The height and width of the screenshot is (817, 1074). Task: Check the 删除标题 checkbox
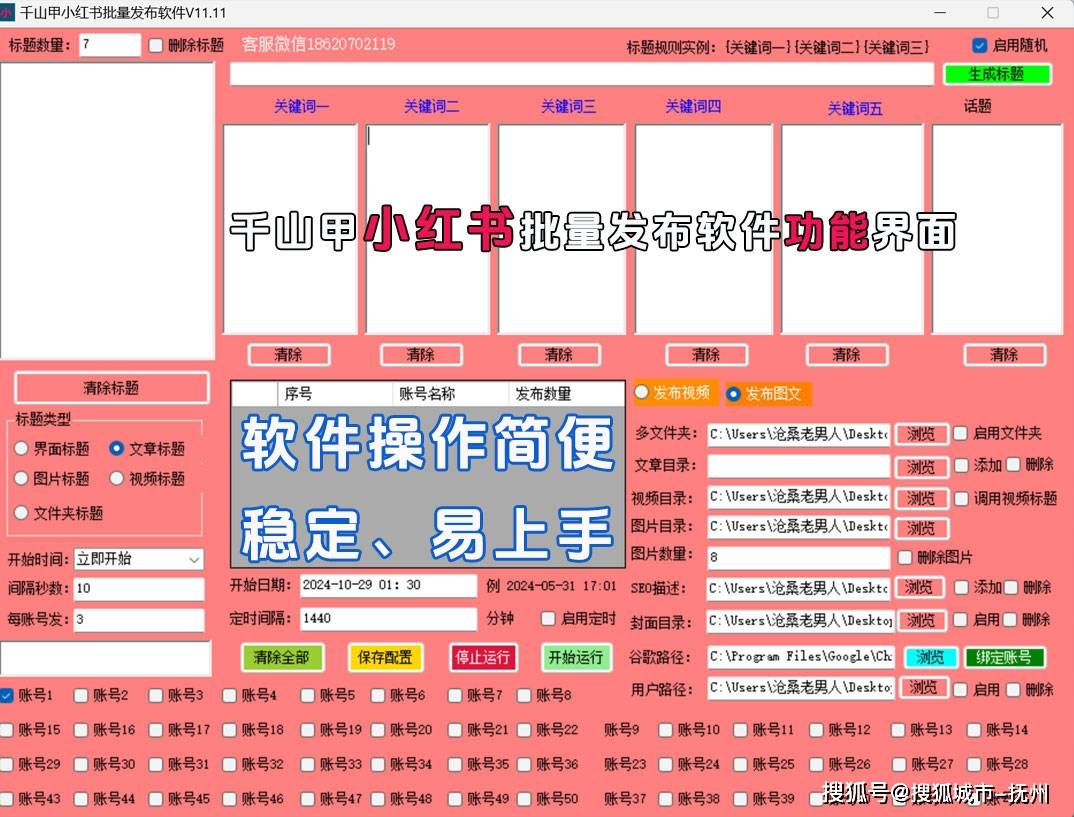[x=156, y=45]
